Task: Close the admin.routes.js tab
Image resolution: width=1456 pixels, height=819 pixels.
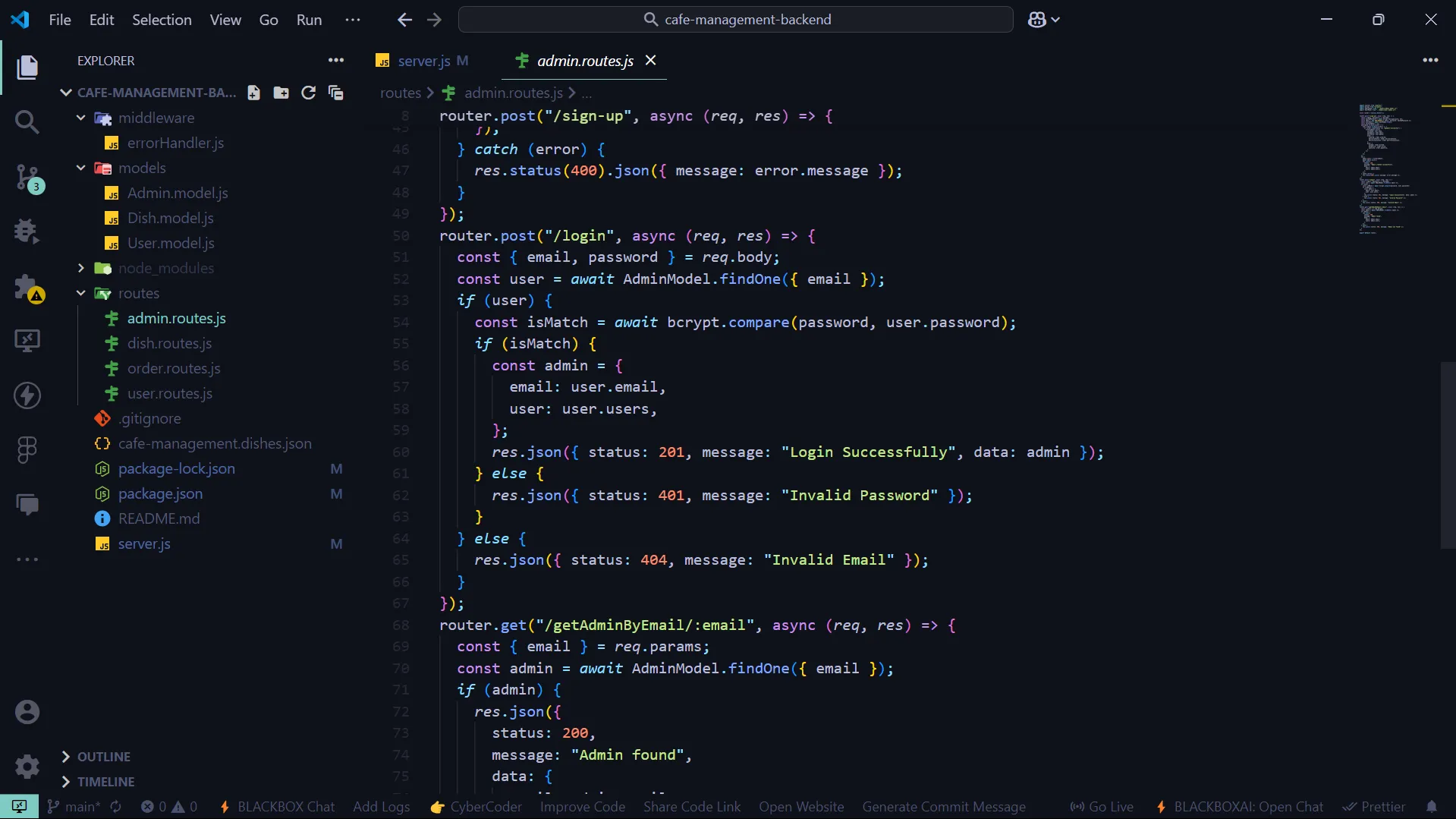Action: [x=650, y=60]
